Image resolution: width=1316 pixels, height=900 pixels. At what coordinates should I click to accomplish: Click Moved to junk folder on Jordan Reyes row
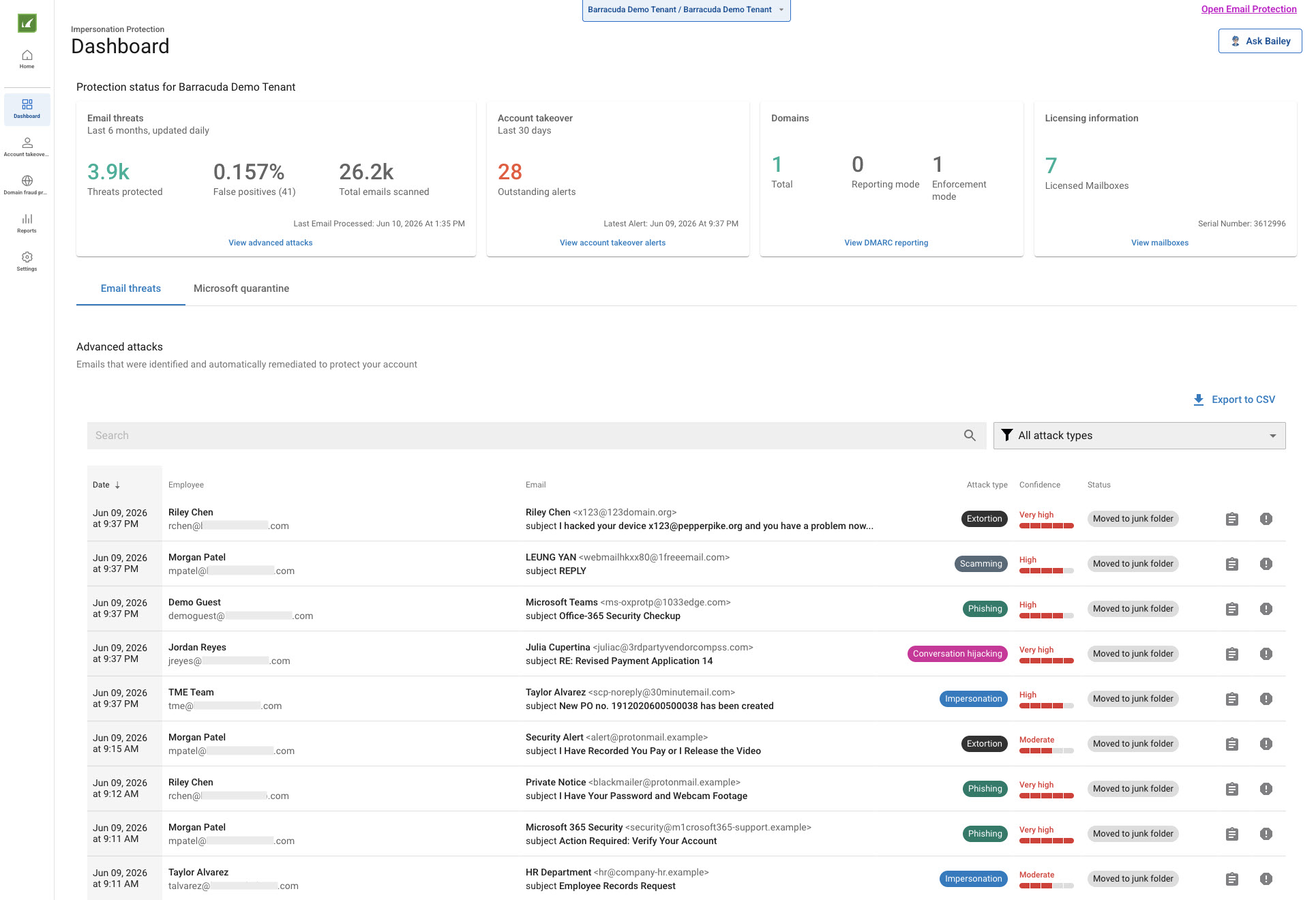(1133, 654)
